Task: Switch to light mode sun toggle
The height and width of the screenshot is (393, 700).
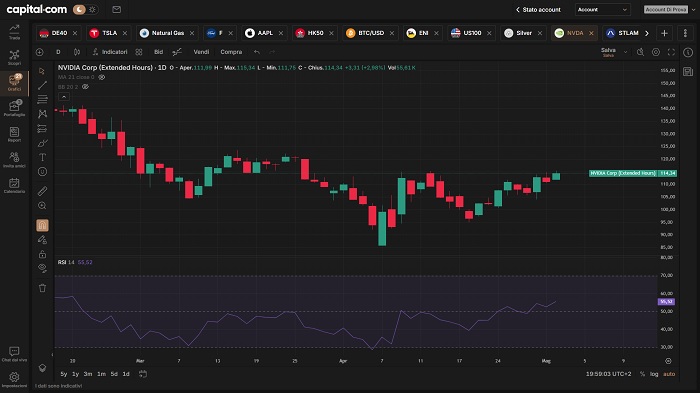Action: coord(92,9)
